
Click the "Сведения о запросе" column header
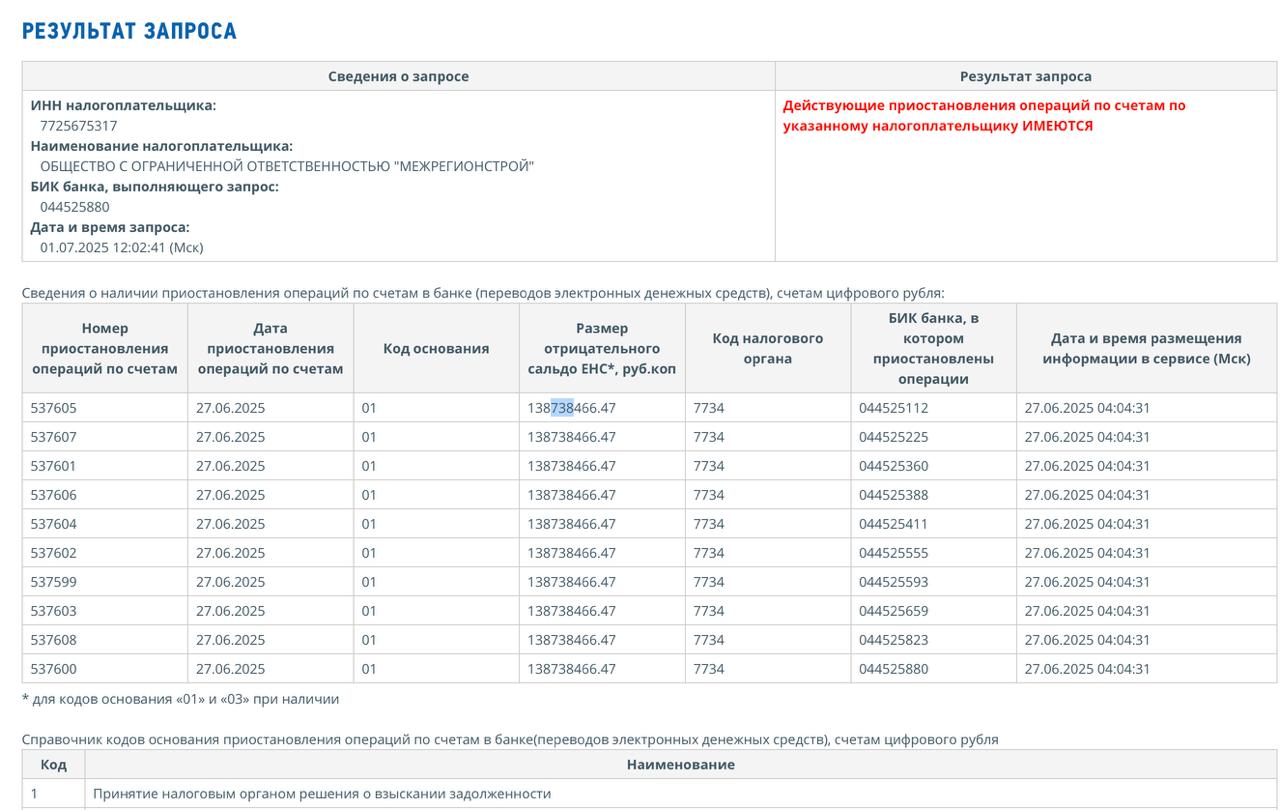pyautogui.click(x=398, y=76)
